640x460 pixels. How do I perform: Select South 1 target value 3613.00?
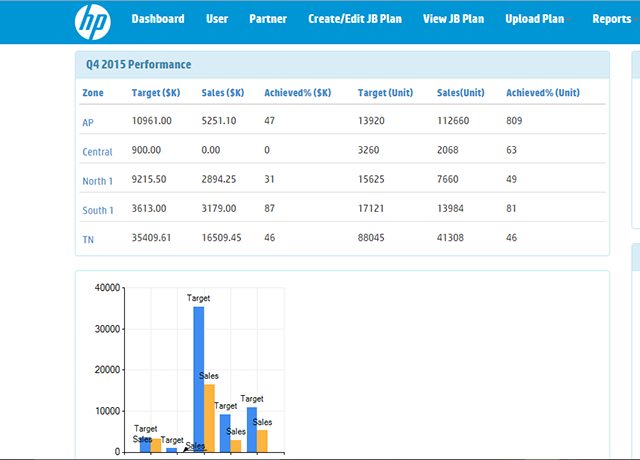pyautogui.click(x=149, y=209)
